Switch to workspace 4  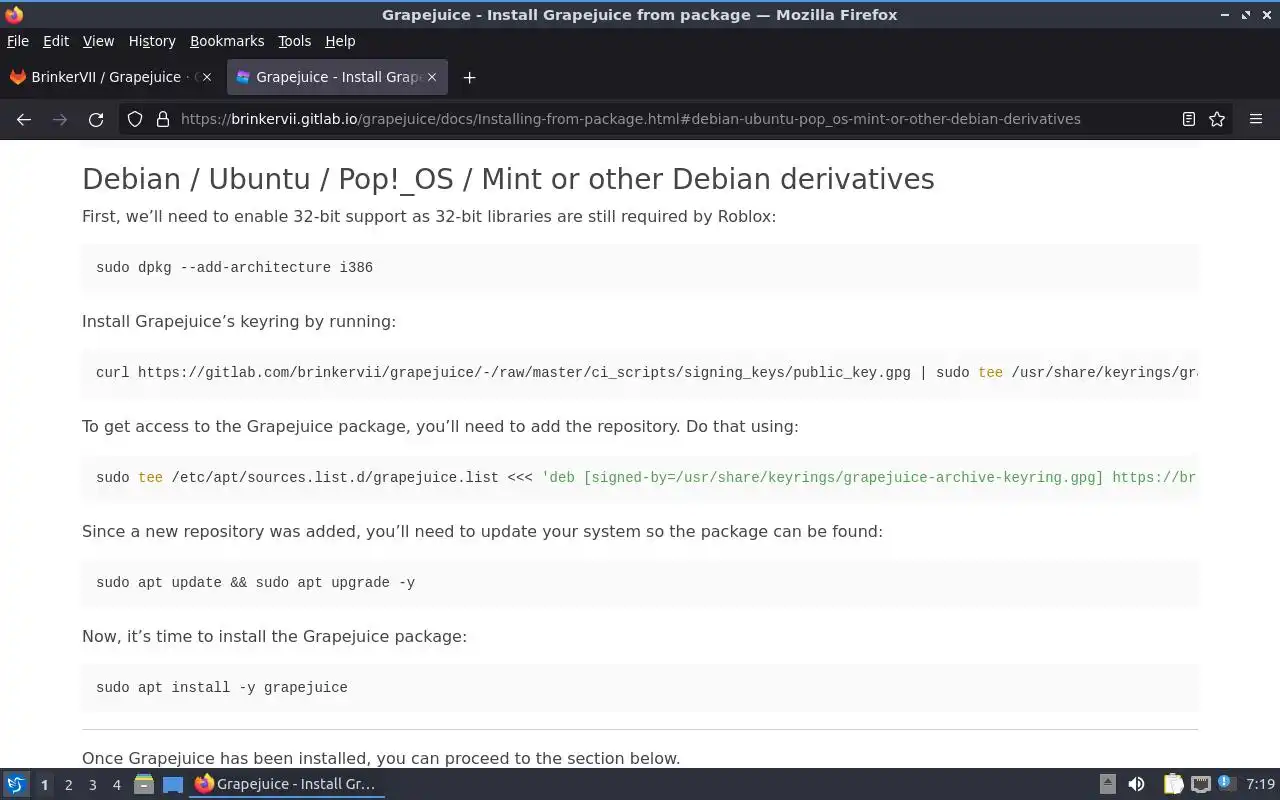[x=116, y=785]
